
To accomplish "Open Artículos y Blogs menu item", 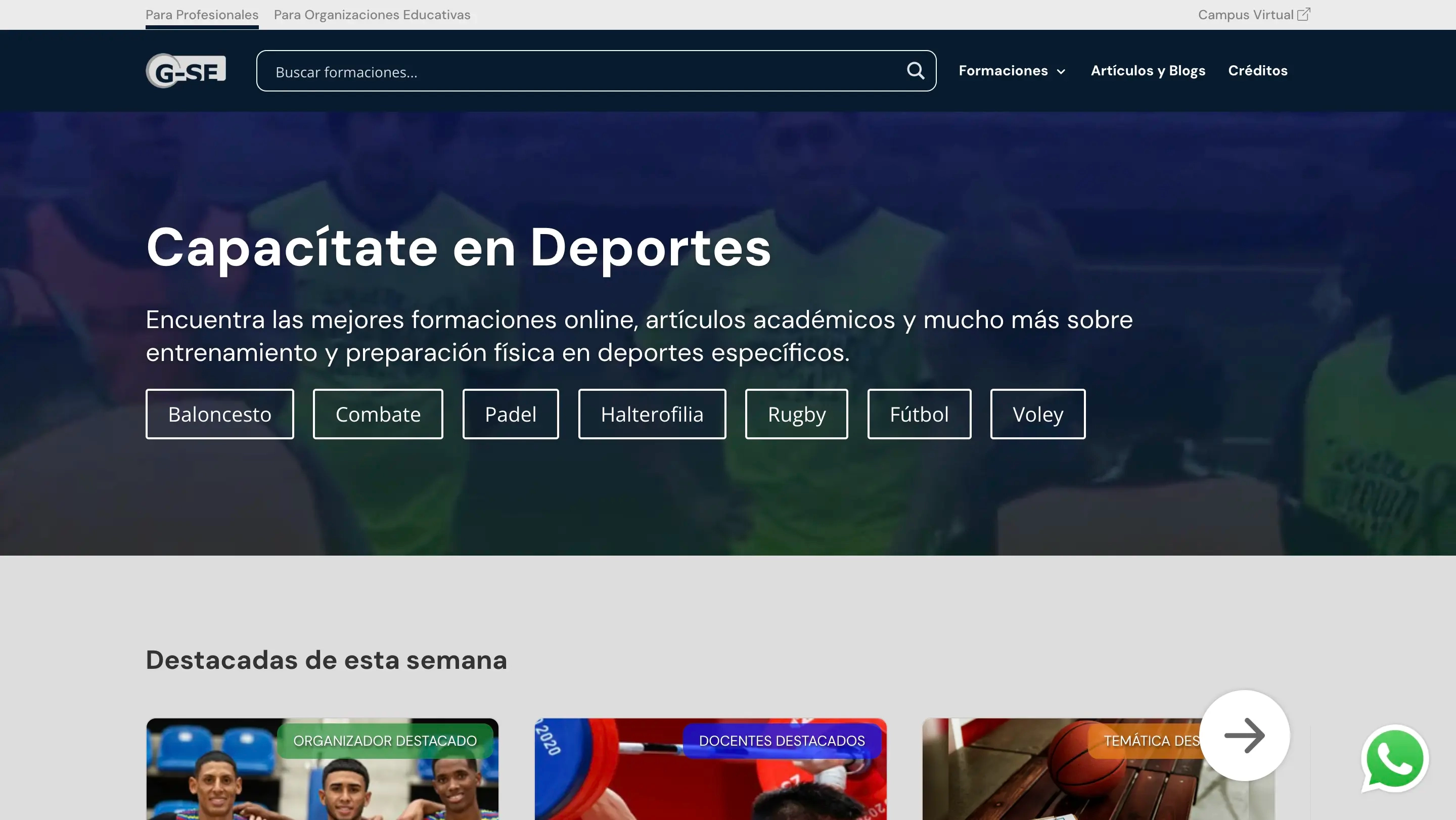I will pyautogui.click(x=1148, y=71).
